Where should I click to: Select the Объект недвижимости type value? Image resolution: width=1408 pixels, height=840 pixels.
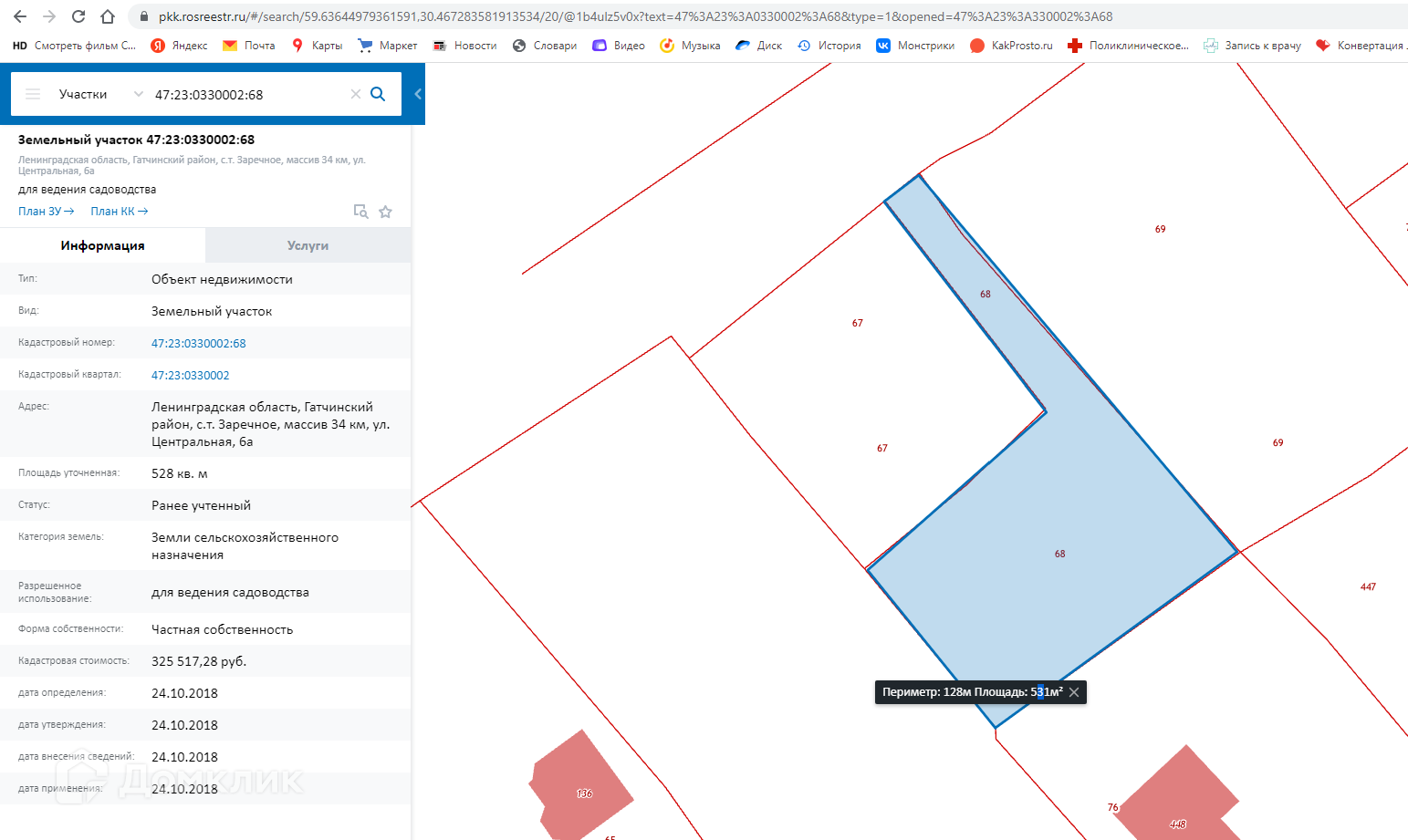[x=222, y=279]
